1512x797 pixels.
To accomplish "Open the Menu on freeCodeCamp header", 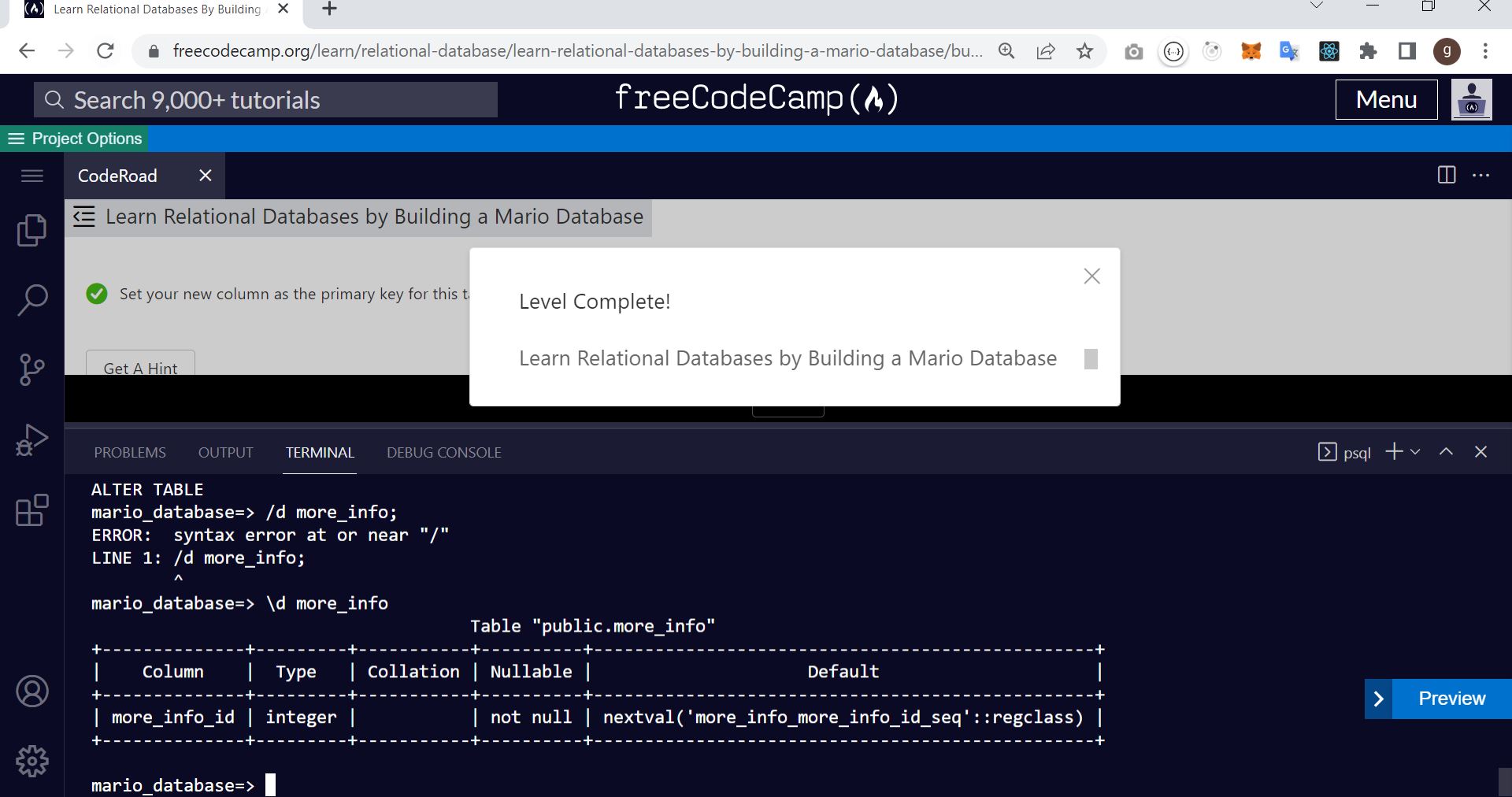I will (x=1385, y=99).
